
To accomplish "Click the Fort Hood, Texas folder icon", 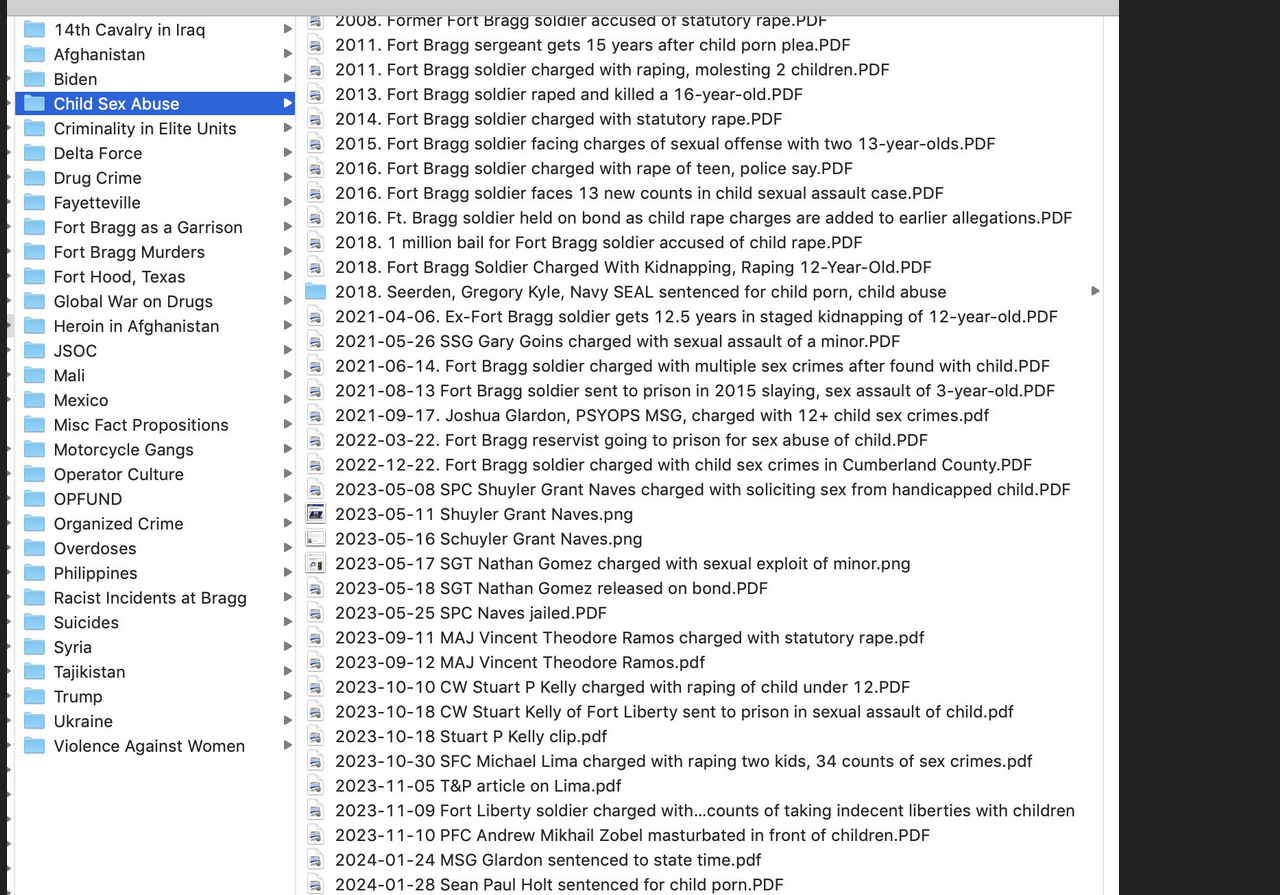I will click(x=35, y=277).
